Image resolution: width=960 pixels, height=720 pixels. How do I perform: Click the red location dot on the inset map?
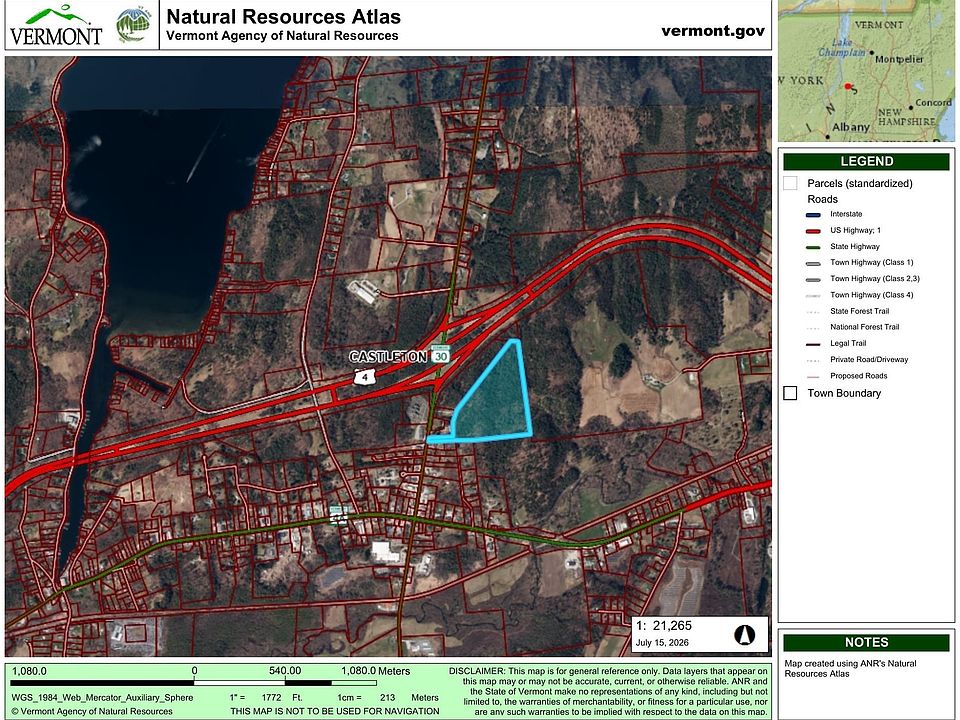tap(848, 86)
